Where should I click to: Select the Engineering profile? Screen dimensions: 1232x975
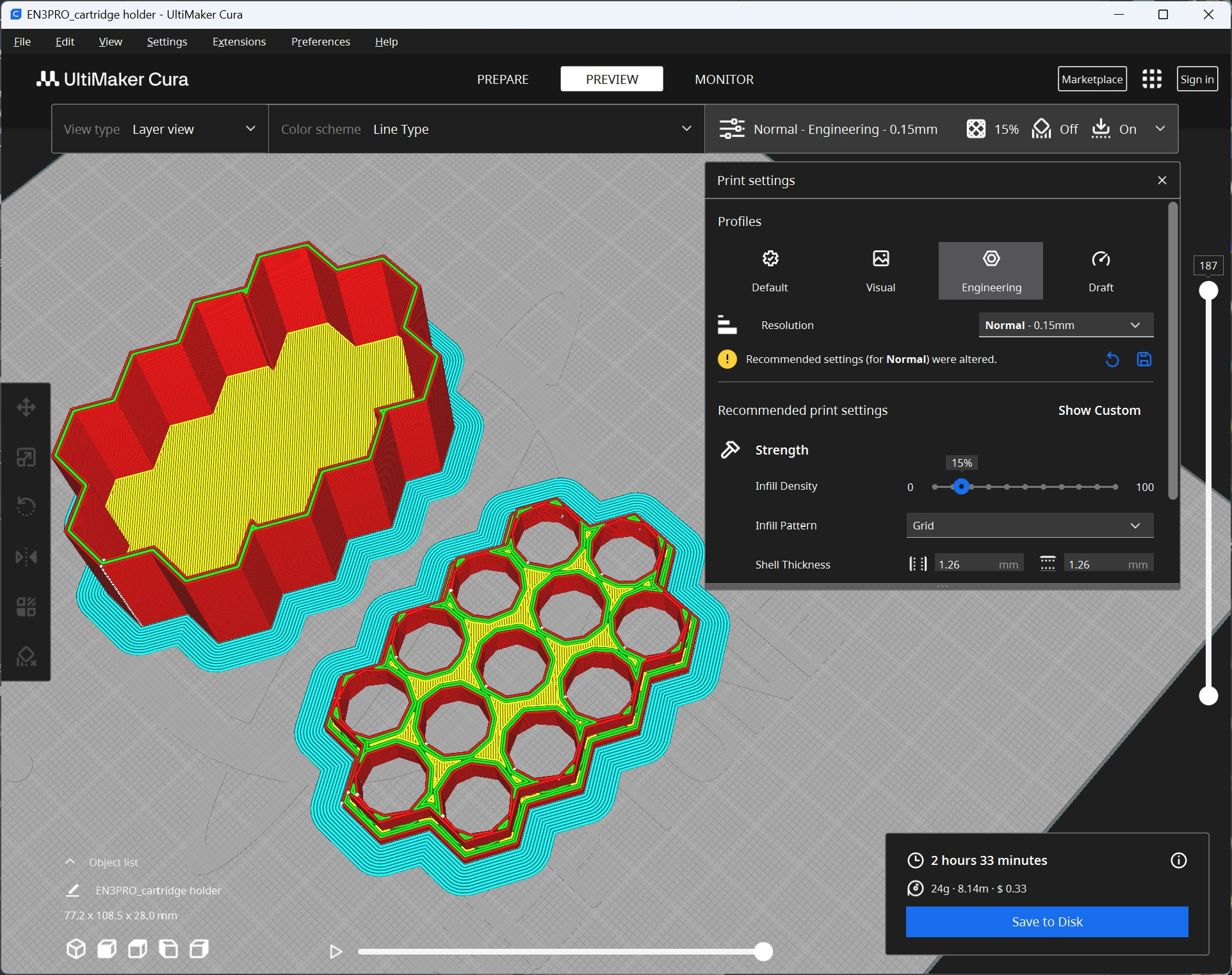click(x=991, y=271)
